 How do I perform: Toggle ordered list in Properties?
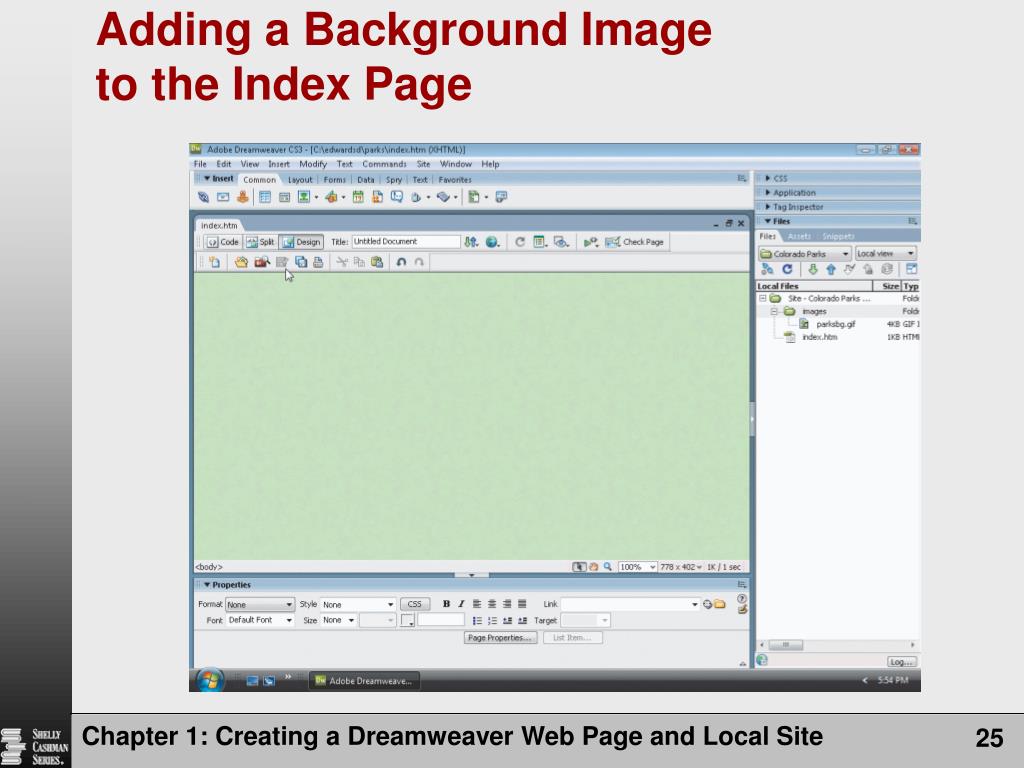pos(492,620)
